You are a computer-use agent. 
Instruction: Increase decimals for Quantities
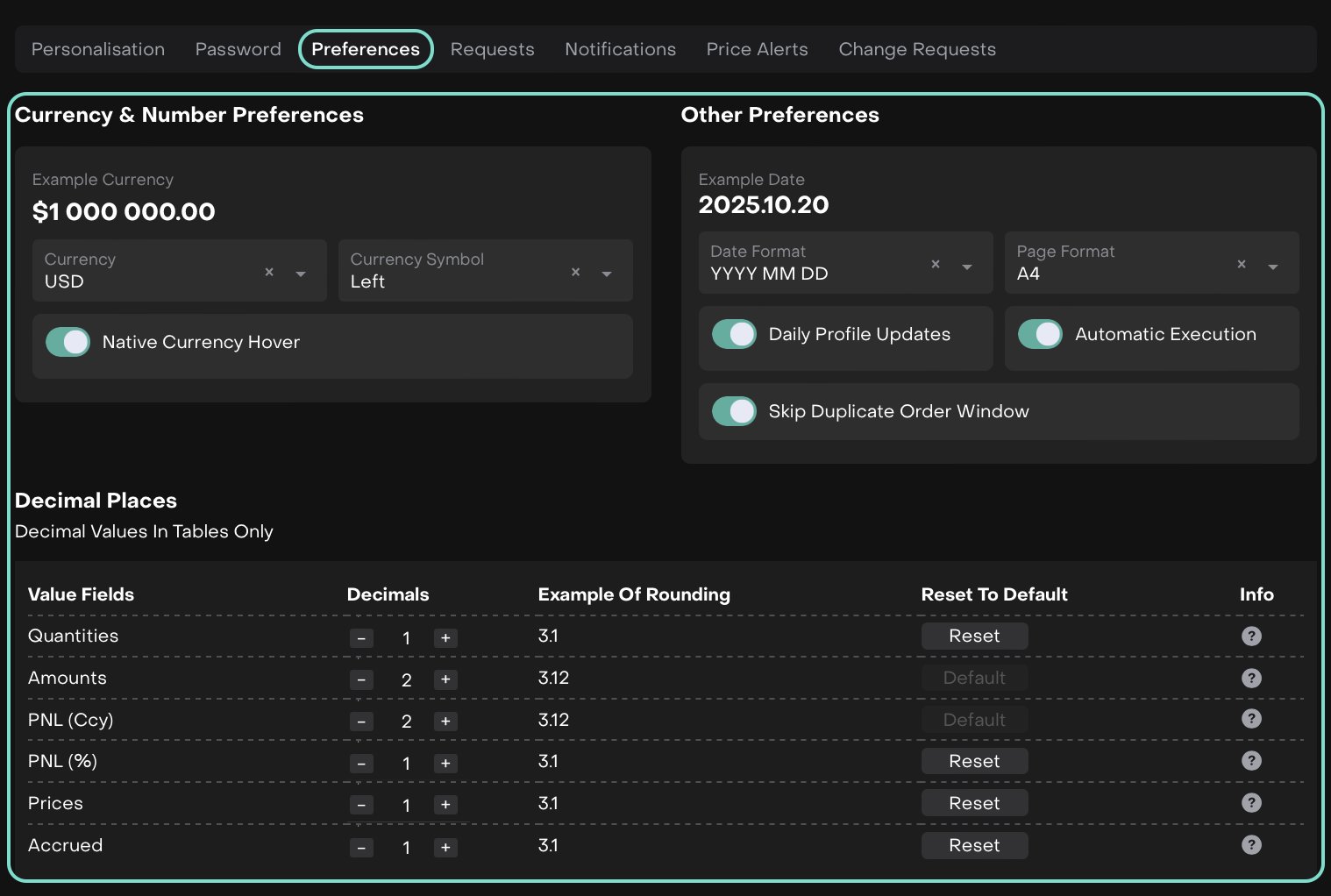click(445, 638)
